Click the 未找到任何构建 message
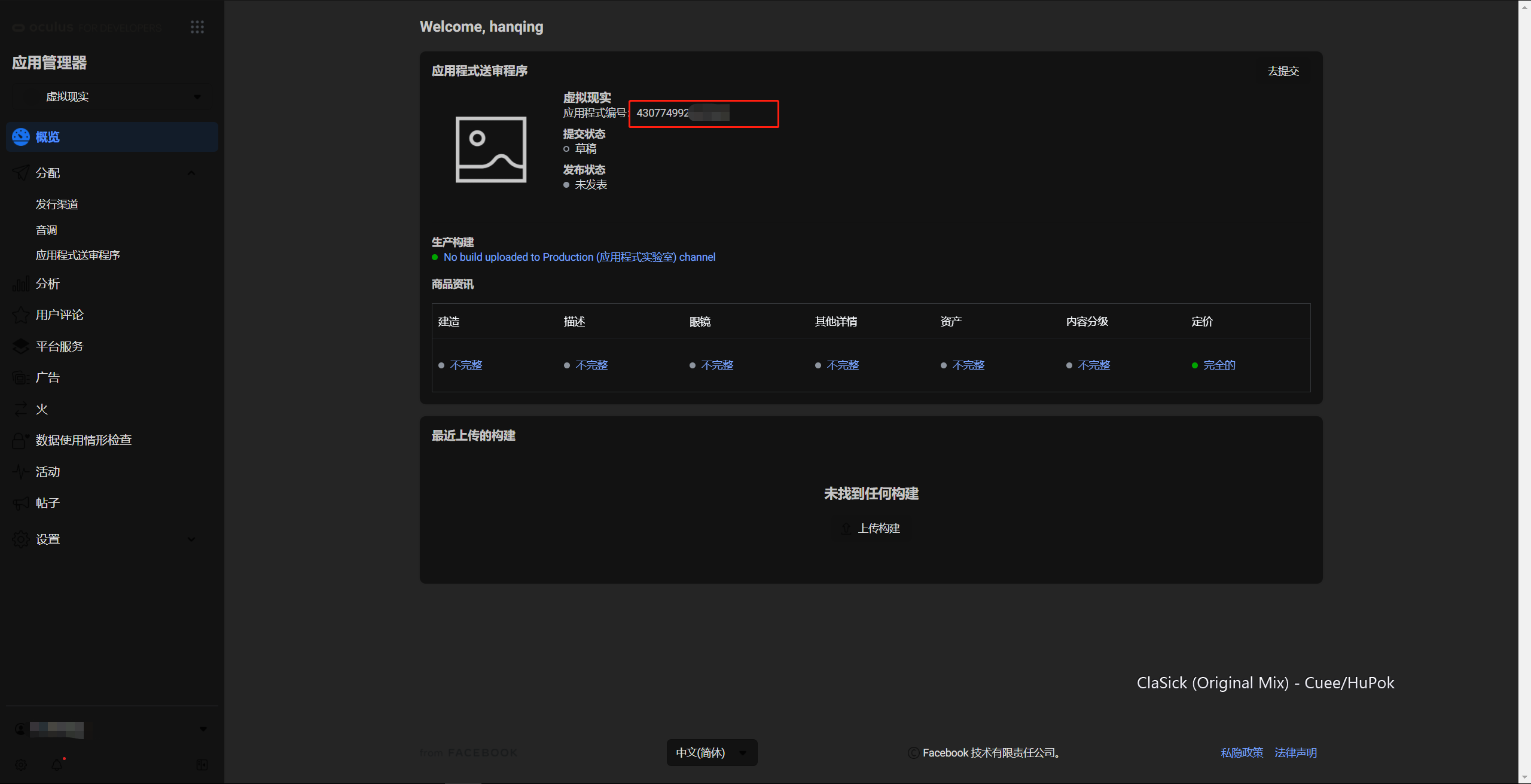 point(872,494)
